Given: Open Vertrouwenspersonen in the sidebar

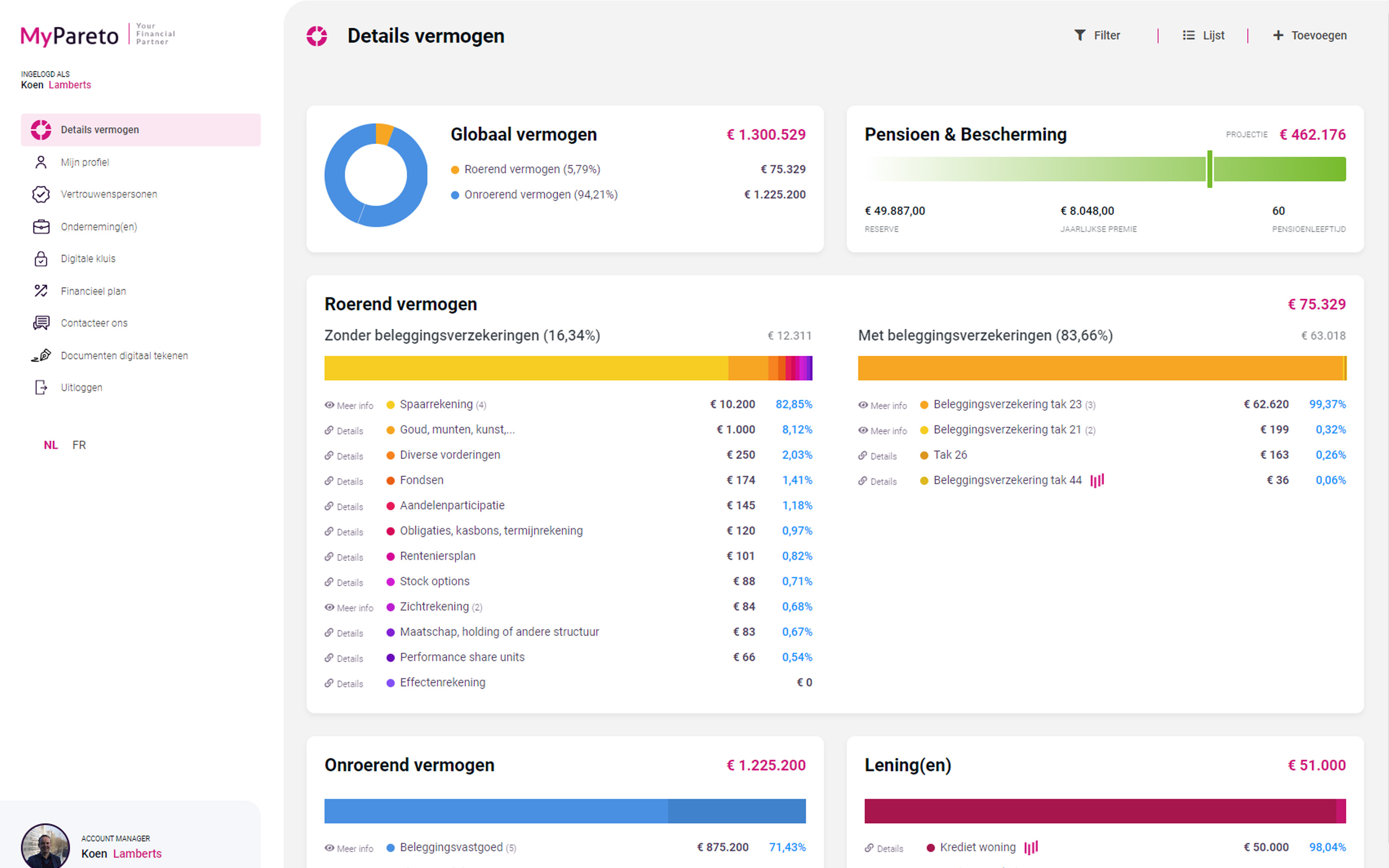Looking at the screenshot, I should [x=108, y=195].
